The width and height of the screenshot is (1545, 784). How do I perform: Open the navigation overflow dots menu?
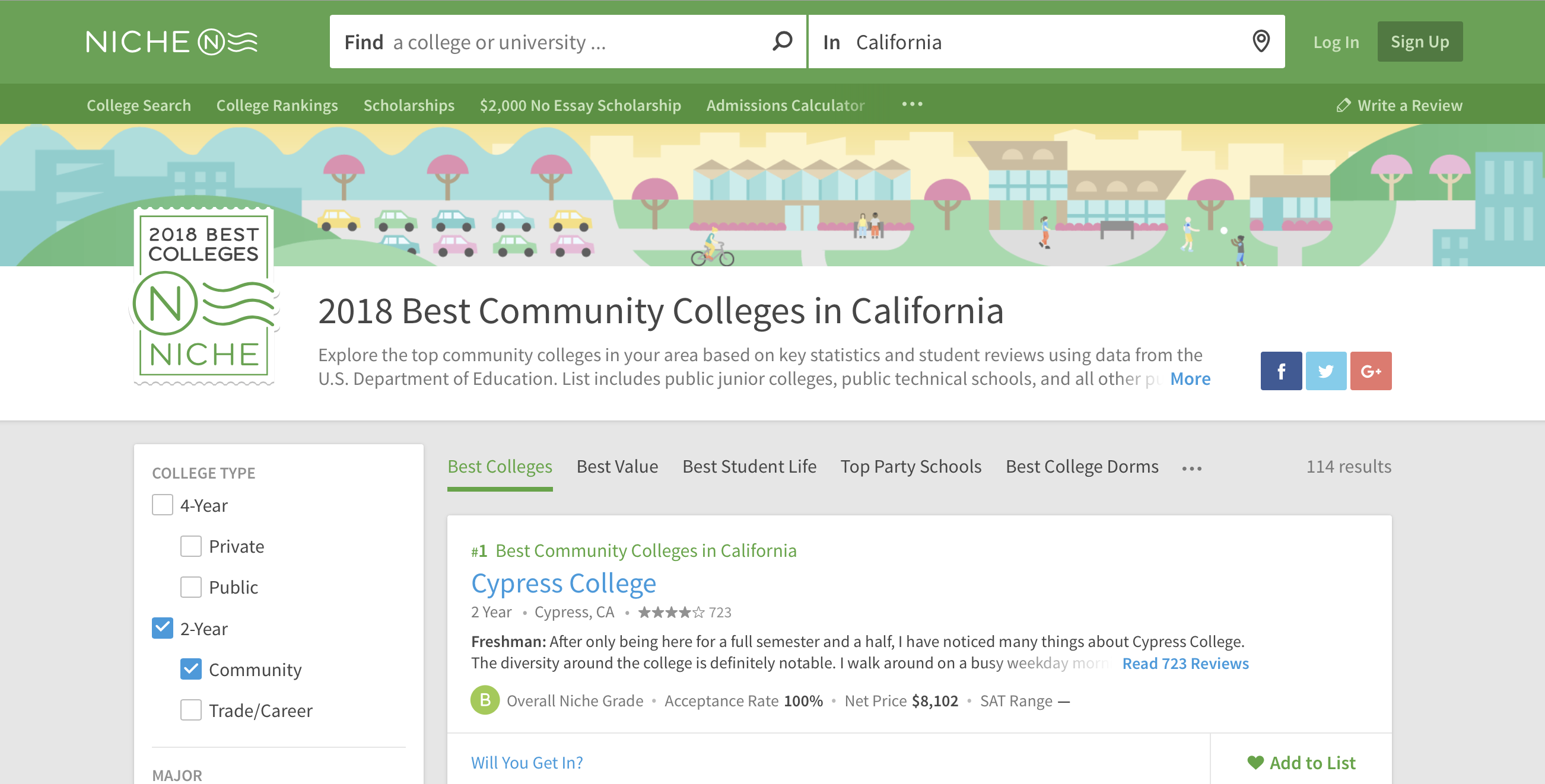click(912, 104)
